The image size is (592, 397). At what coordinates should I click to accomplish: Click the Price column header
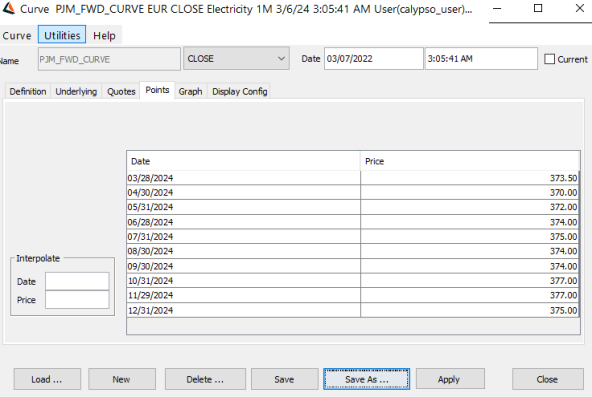coord(470,161)
